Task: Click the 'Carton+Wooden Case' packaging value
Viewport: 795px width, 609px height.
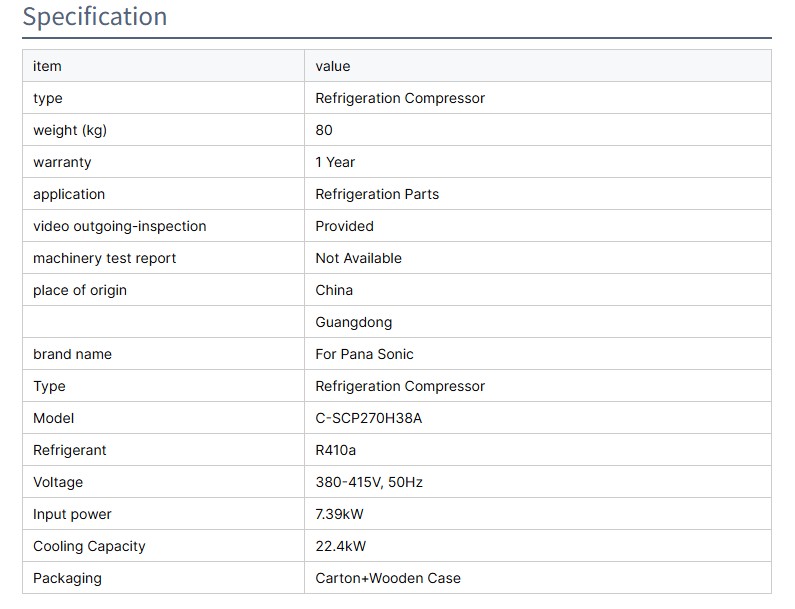Action: (x=388, y=578)
